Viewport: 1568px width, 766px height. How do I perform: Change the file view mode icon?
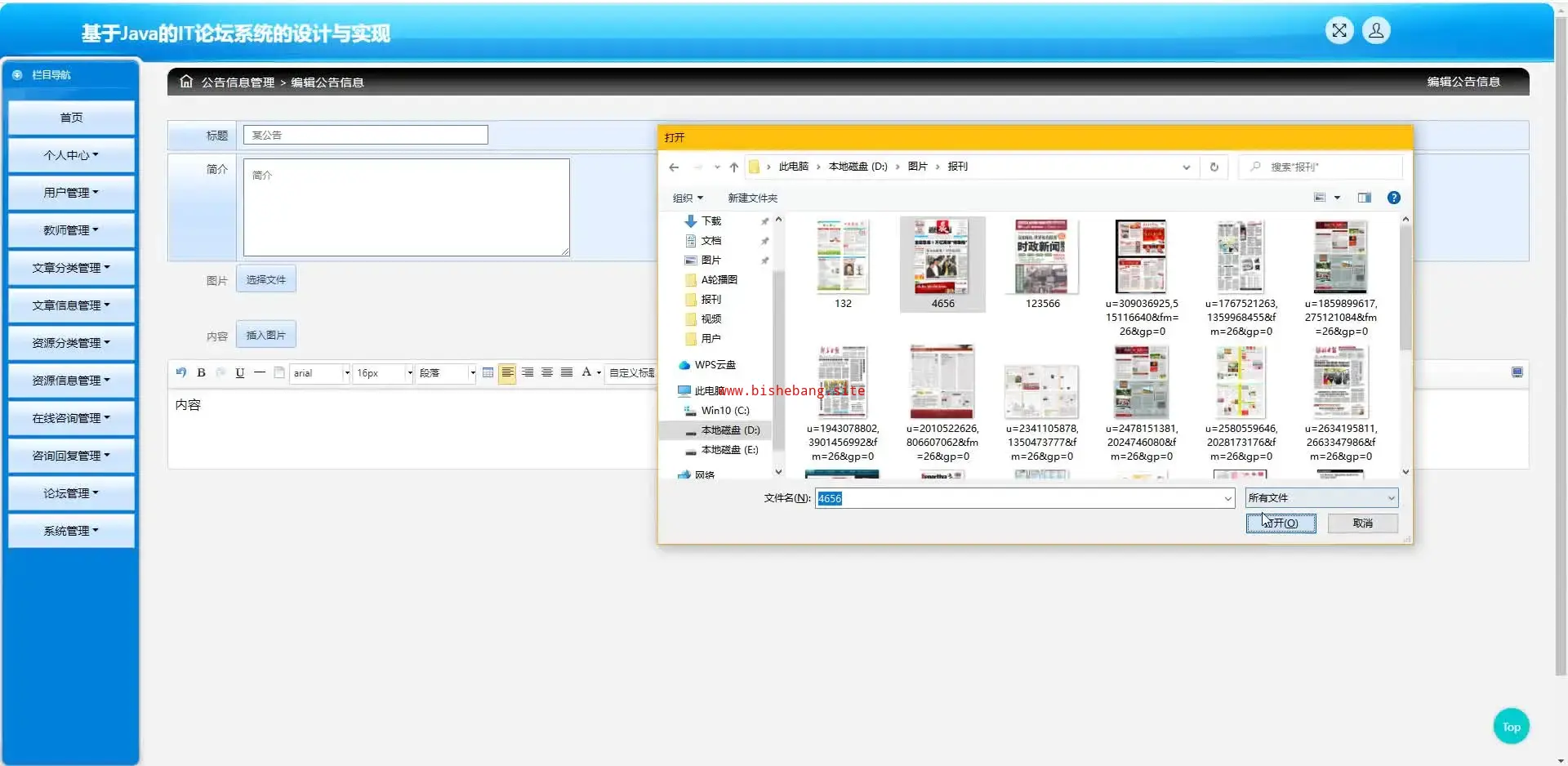[x=1320, y=198]
